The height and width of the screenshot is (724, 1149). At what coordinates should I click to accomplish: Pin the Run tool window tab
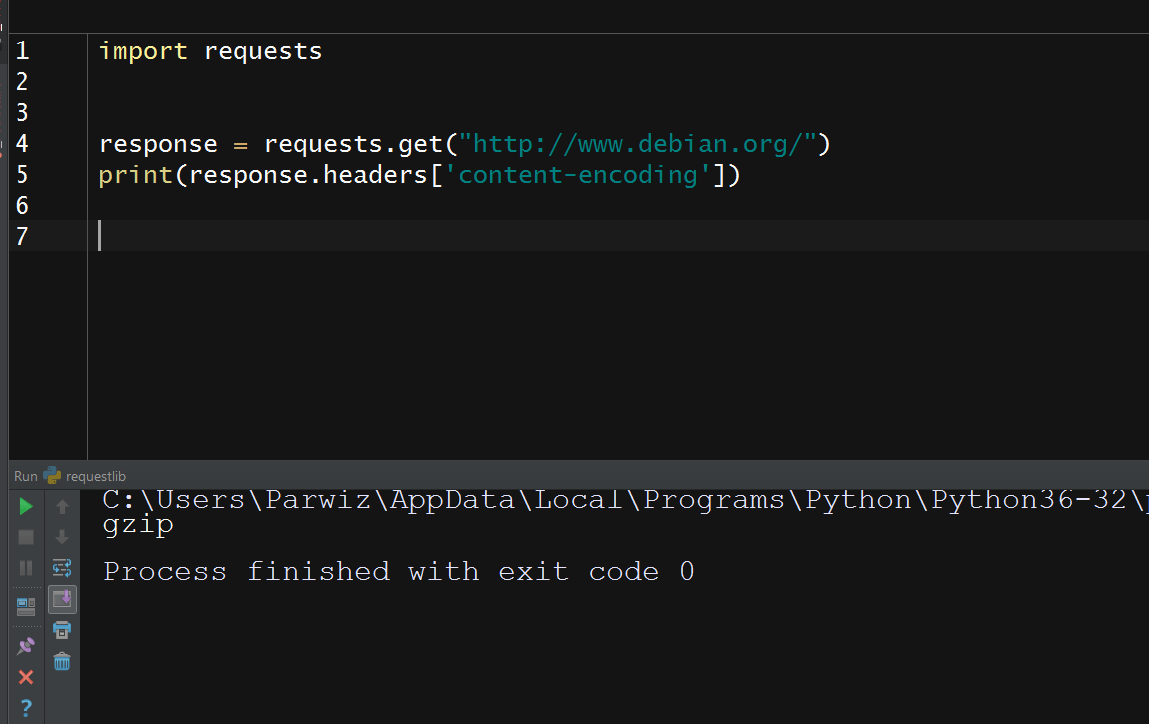click(26, 645)
